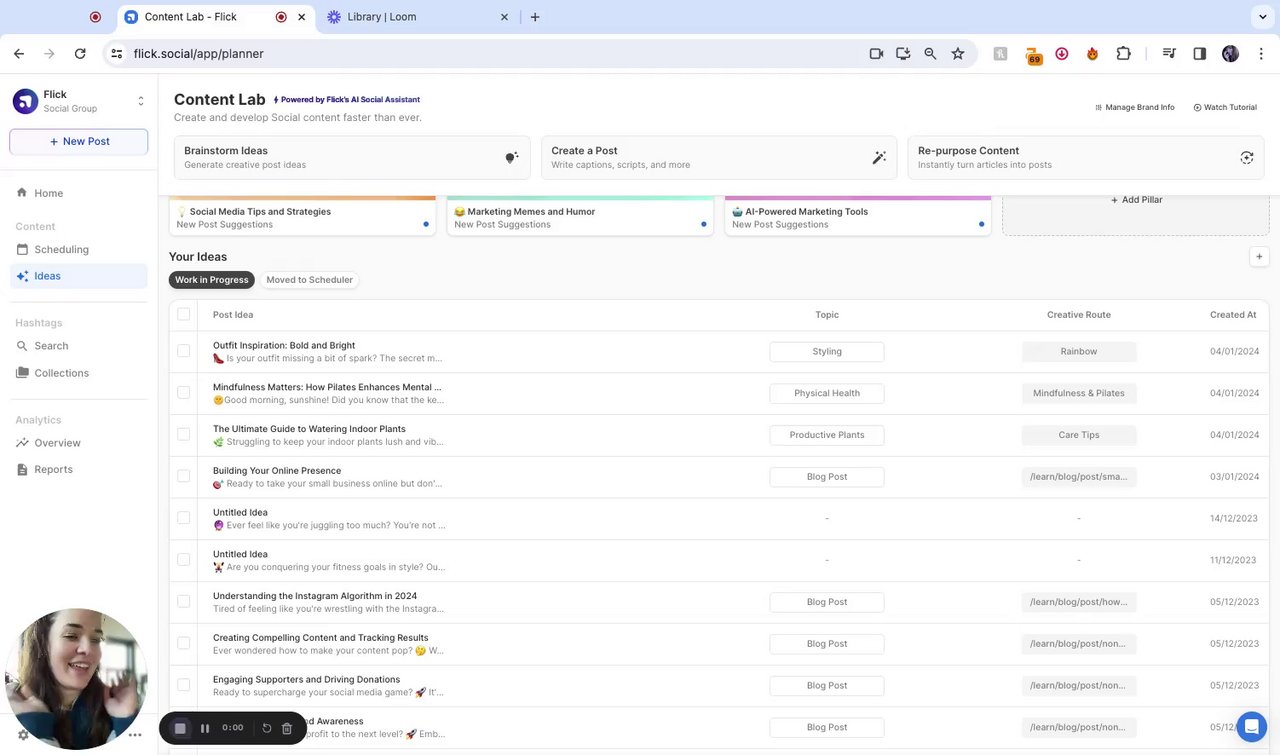Image resolution: width=1280 pixels, height=755 pixels.
Task: Expand the Flick Social Group workspace switcher
Action: 141,101
